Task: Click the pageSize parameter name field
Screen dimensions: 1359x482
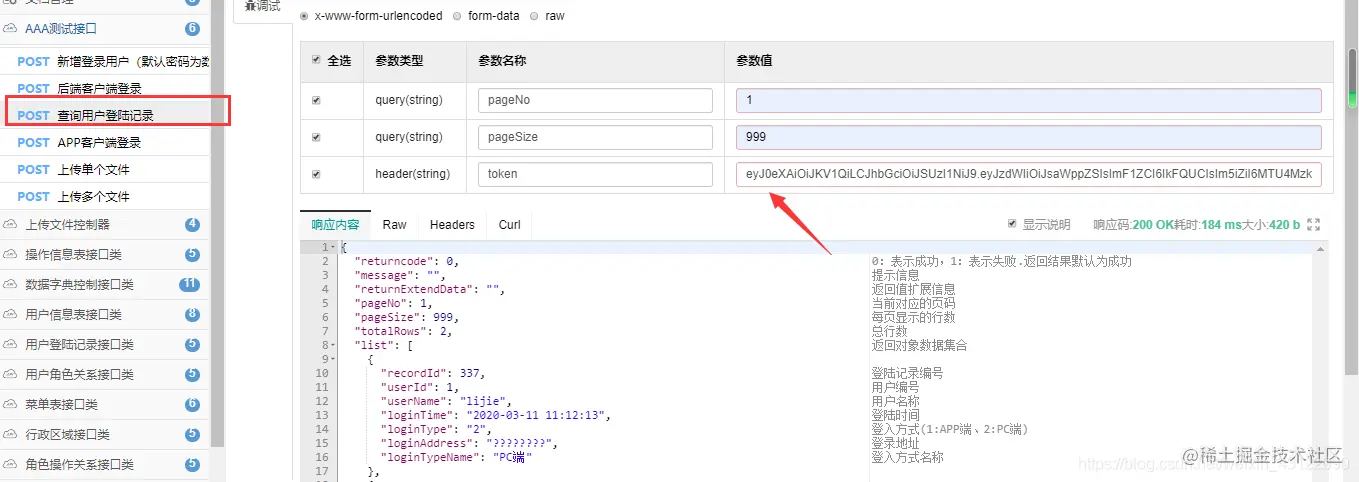Action: point(595,137)
